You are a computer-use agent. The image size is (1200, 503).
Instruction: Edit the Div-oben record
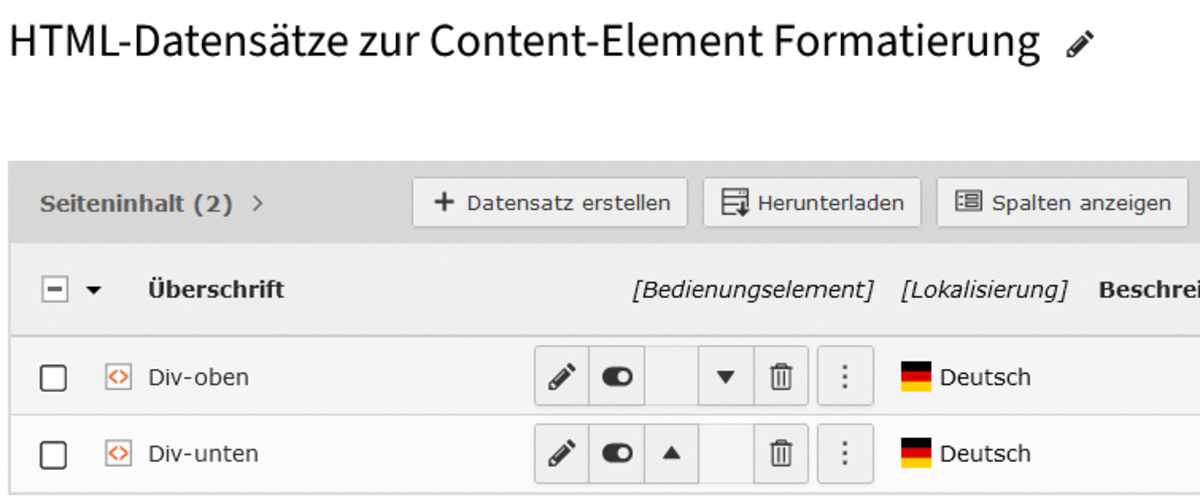coord(562,377)
